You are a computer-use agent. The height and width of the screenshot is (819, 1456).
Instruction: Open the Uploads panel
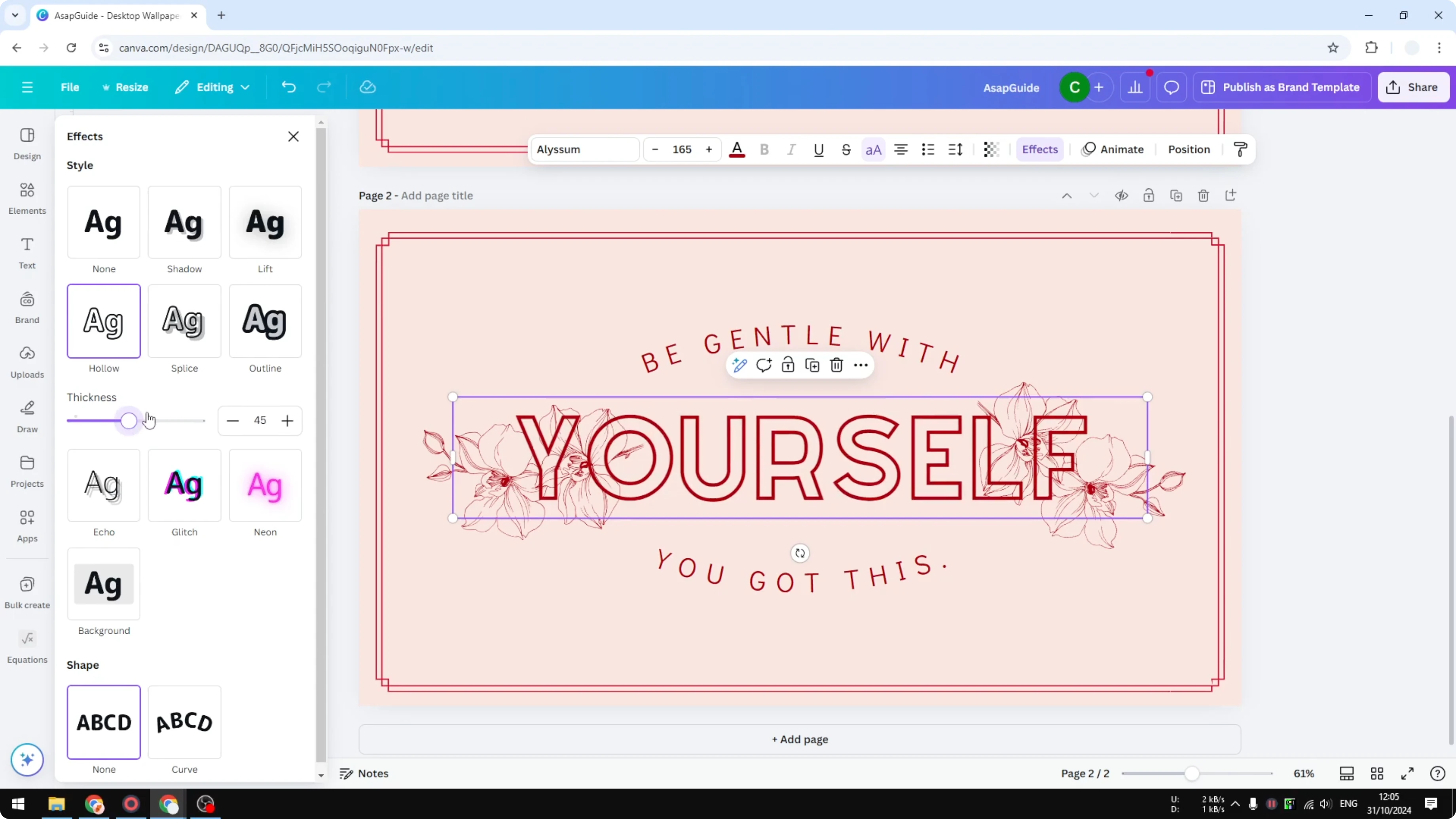click(27, 362)
